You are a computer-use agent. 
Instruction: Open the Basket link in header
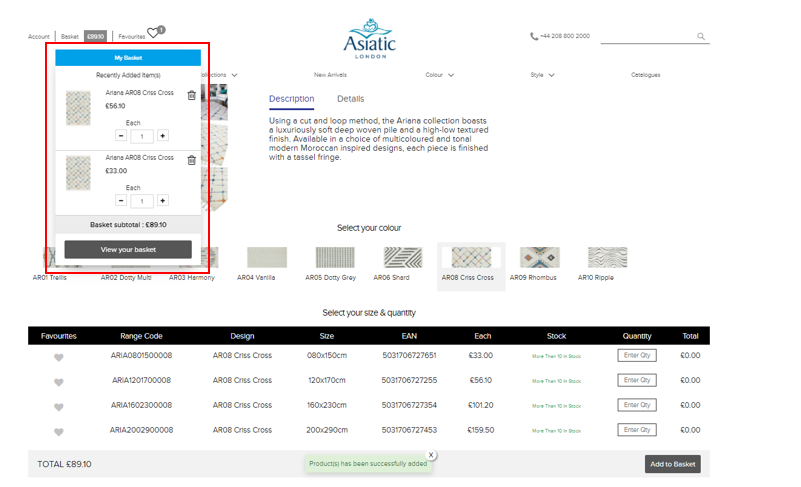pos(69,37)
